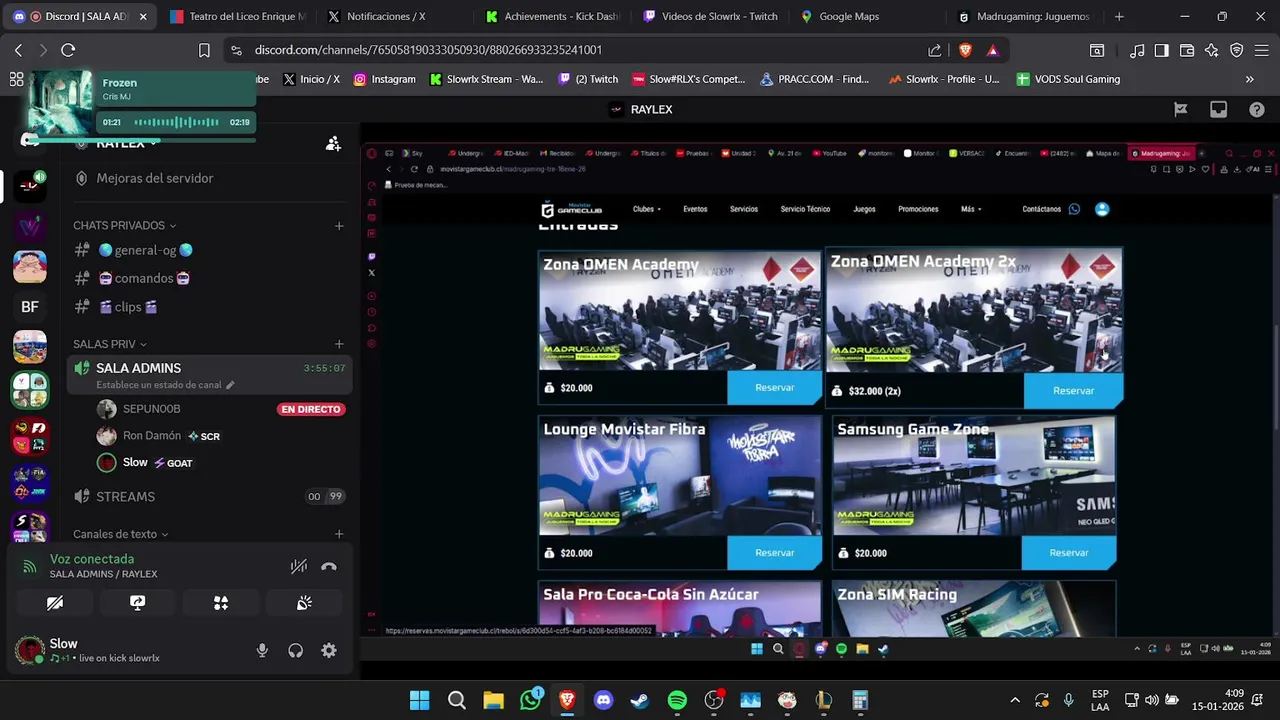Mute the microphone in Discord
Image resolution: width=1280 pixels, height=720 pixels.
pos(262,650)
